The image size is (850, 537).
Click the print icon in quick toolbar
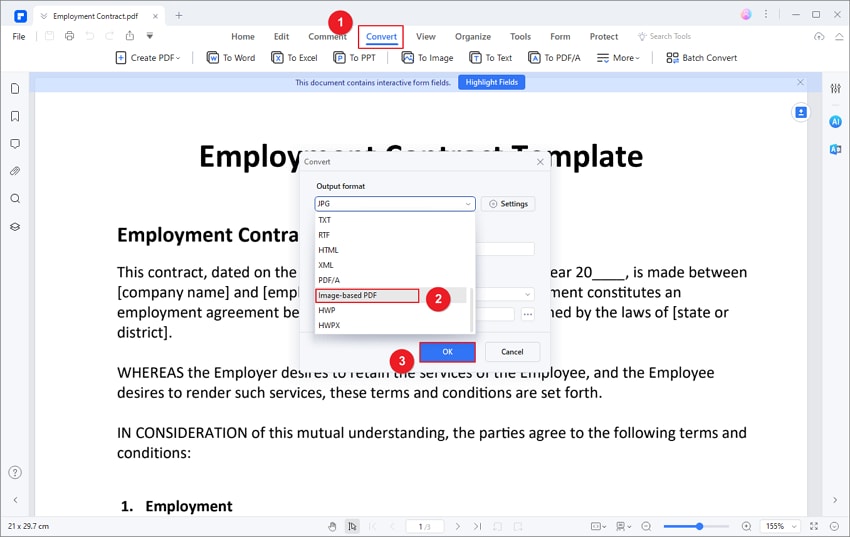69,36
